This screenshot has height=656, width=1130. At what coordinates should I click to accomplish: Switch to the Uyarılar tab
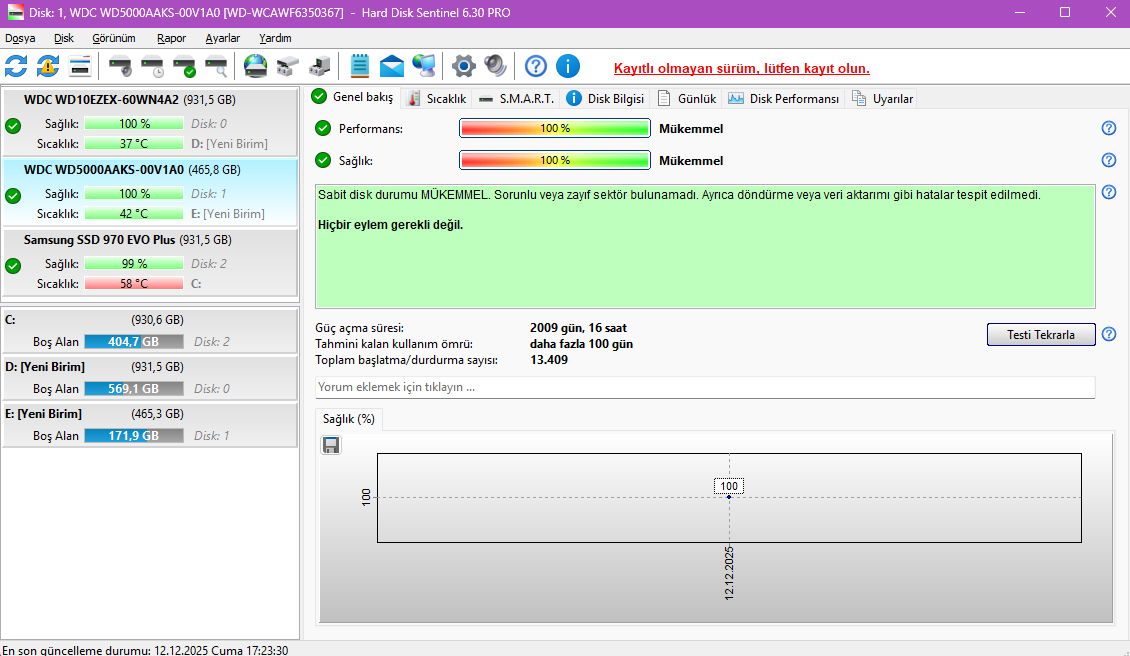[882, 99]
